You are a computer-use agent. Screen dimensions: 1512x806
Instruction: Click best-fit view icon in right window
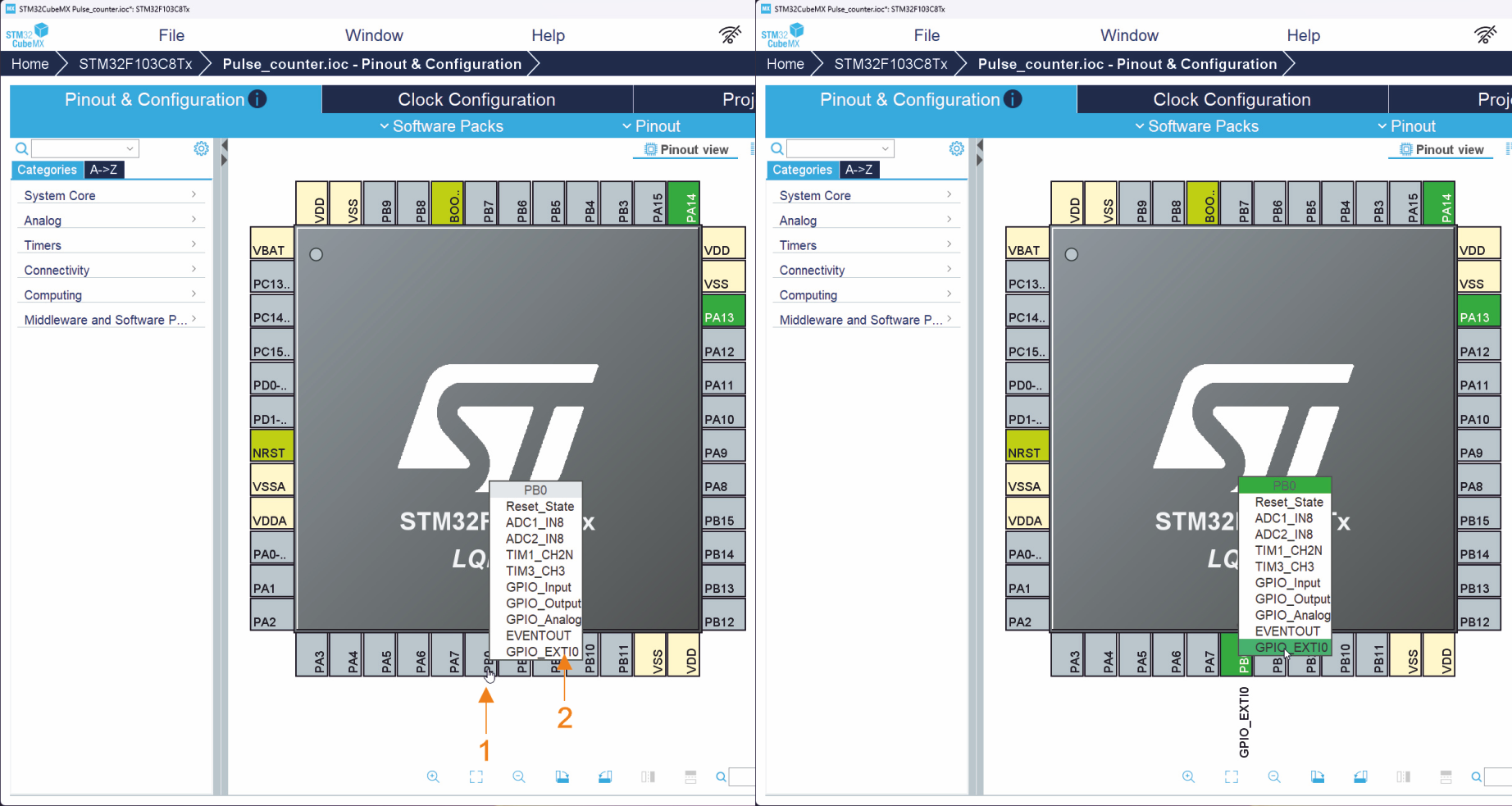(1232, 776)
